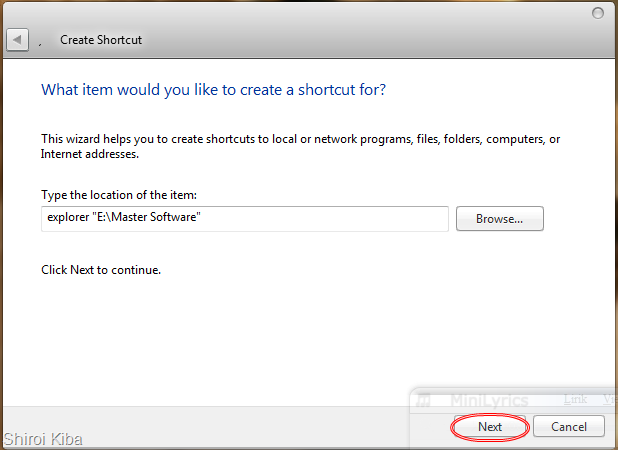Click the label "Type the location of the item:"

pyautogui.click(x=119, y=195)
